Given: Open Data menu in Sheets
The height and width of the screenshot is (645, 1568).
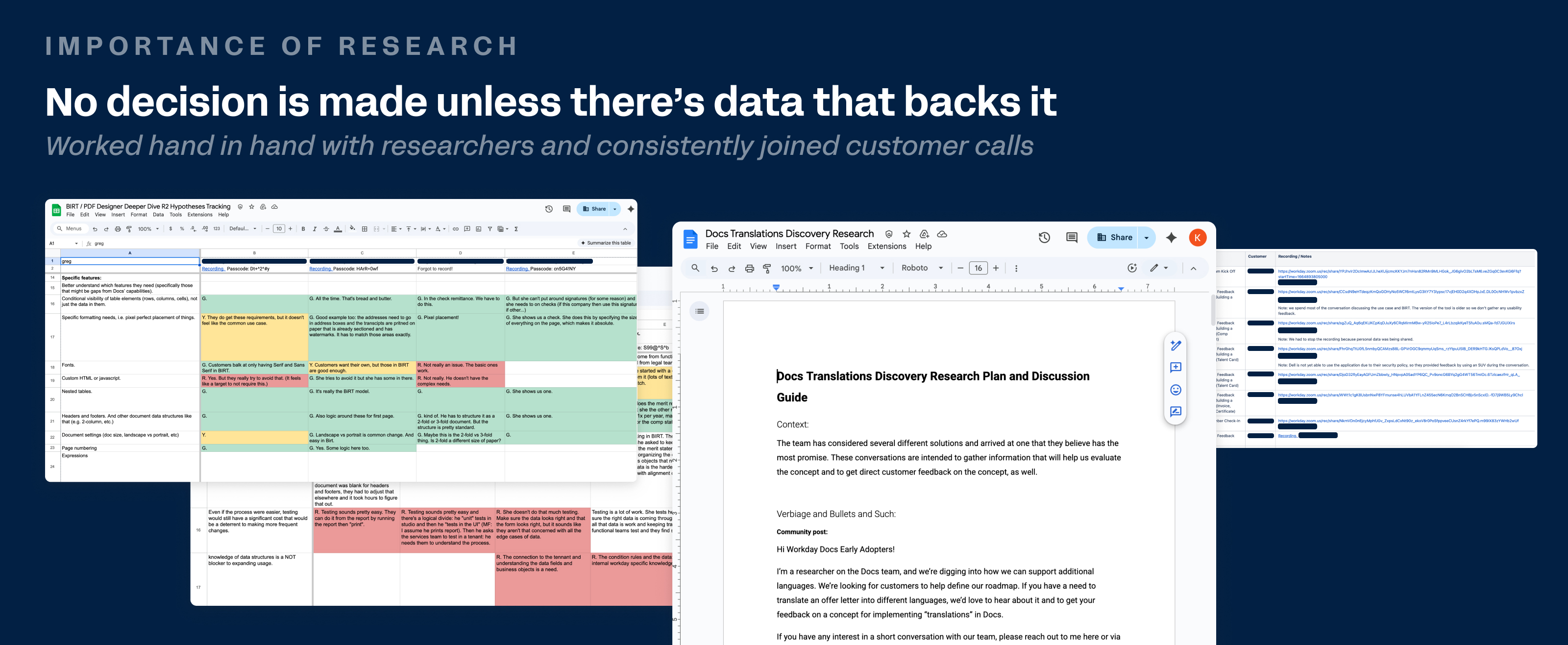Looking at the screenshot, I should [x=158, y=215].
